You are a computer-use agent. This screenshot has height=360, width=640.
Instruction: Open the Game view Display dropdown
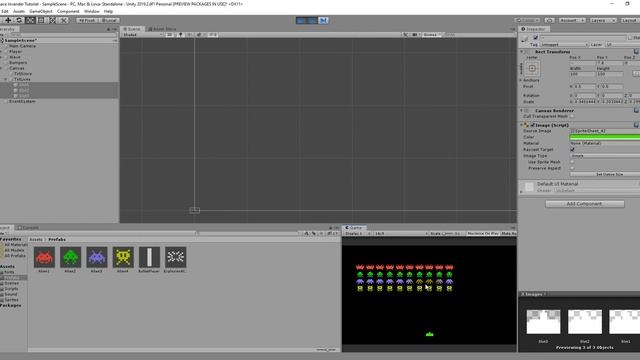pyautogui.click(x=357, y=233)
